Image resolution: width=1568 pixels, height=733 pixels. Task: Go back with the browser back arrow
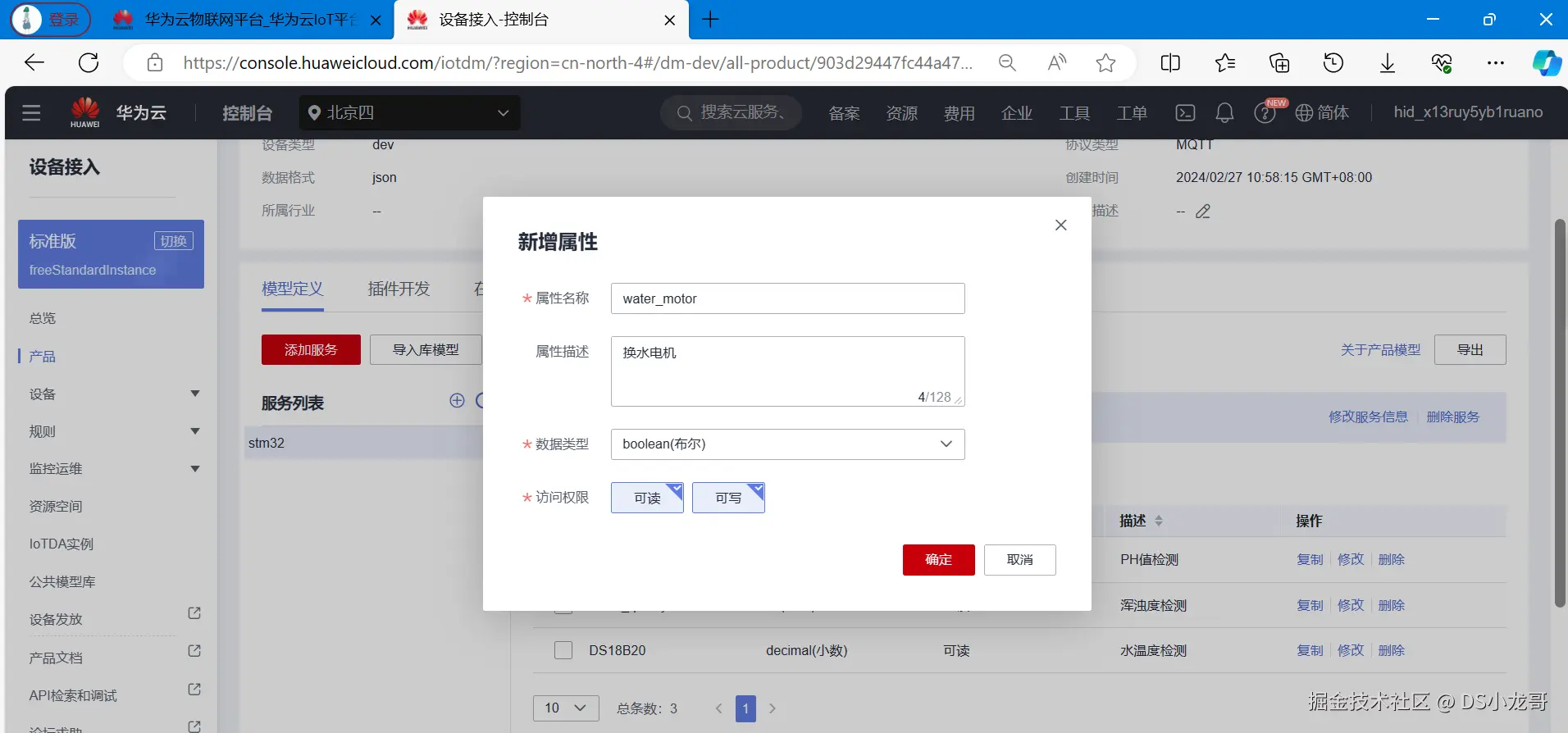pos(34,62)
